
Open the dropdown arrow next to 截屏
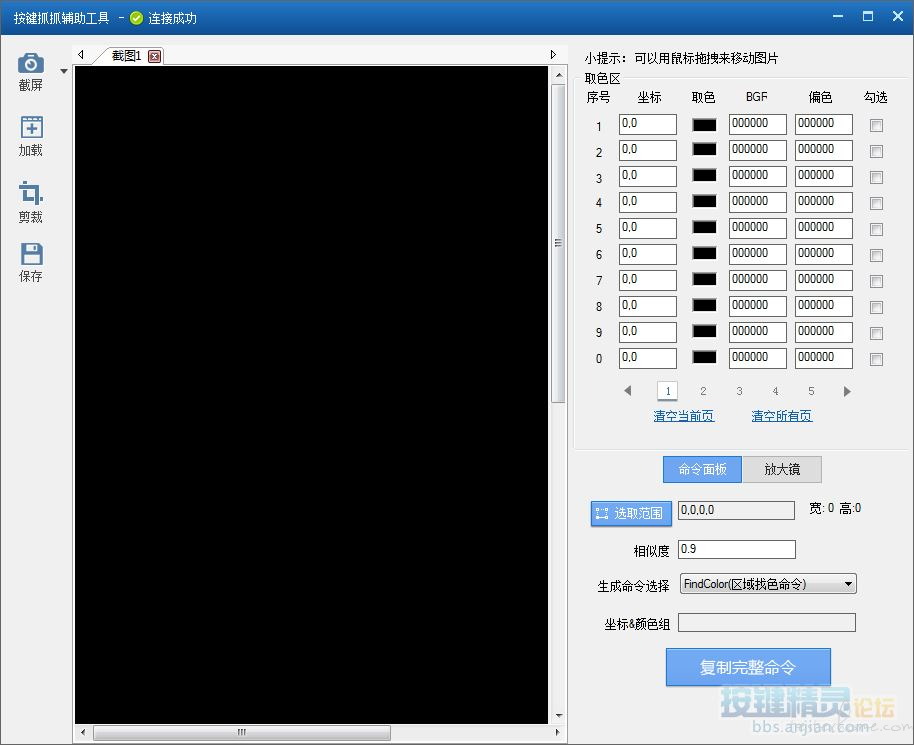[64, 72]
